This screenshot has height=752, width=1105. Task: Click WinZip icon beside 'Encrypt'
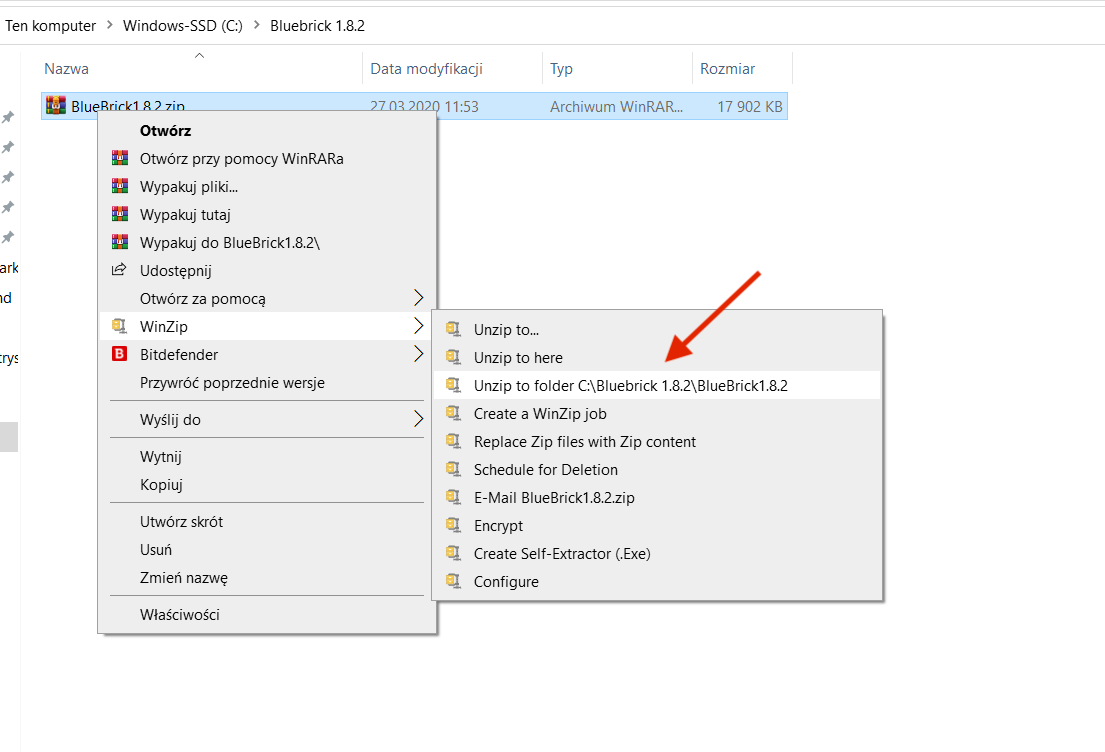[x=453, y=525]
